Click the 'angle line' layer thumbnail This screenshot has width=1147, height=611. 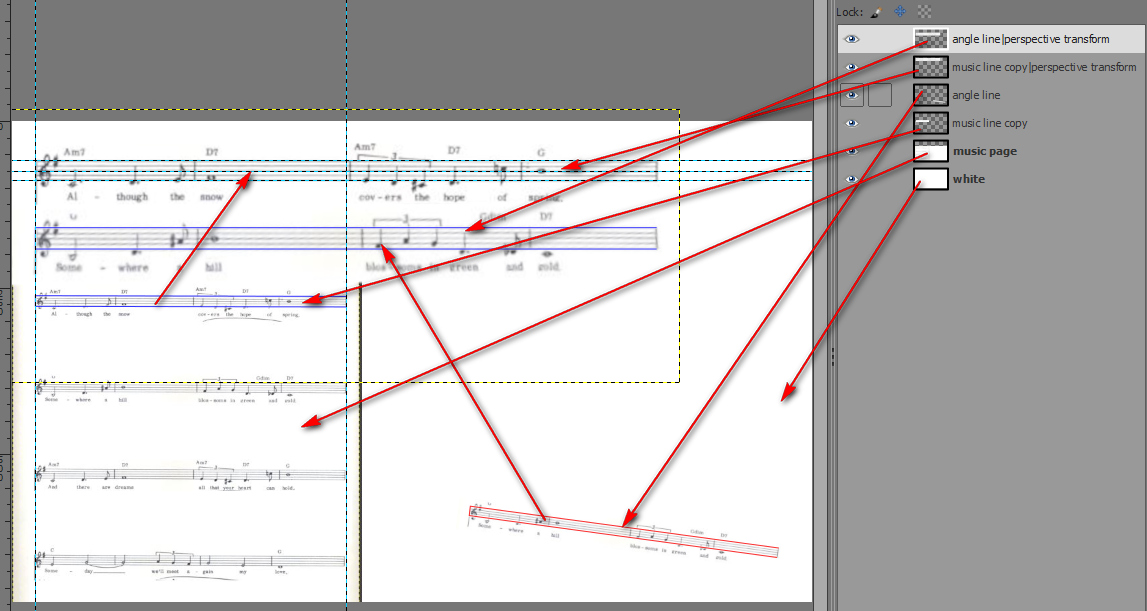point(930,95)
